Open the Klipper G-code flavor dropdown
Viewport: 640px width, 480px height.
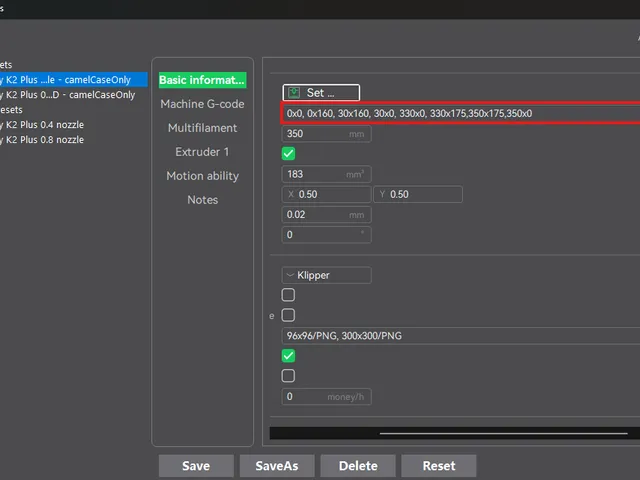(x=326, y=275)
